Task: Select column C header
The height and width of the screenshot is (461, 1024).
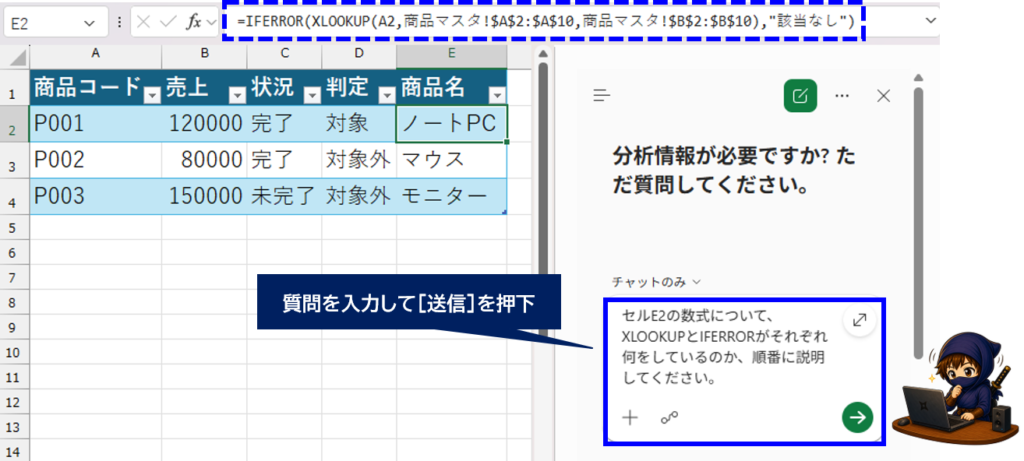Action: point(284,55)
